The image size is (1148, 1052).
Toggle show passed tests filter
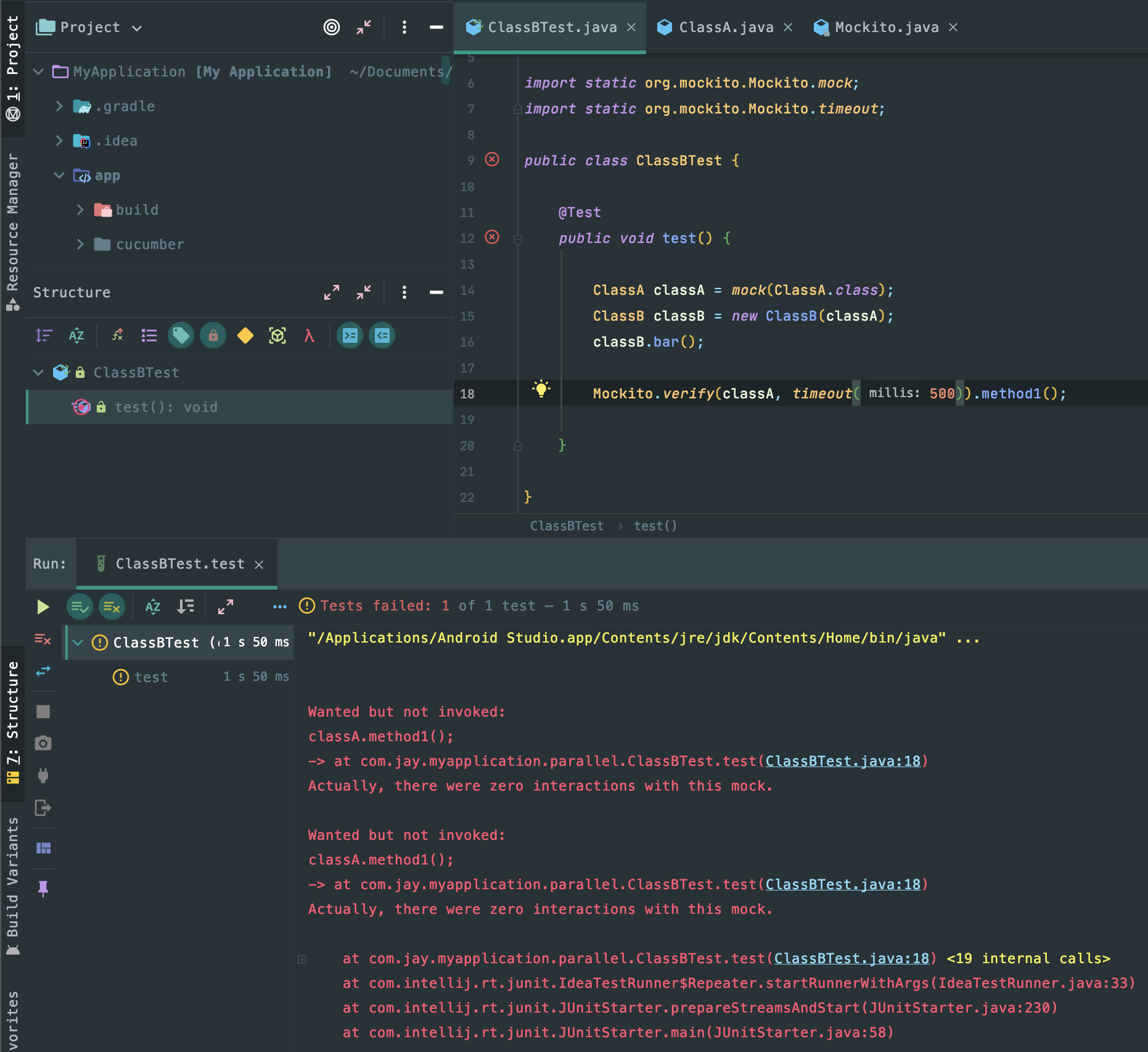click(80, 607)
